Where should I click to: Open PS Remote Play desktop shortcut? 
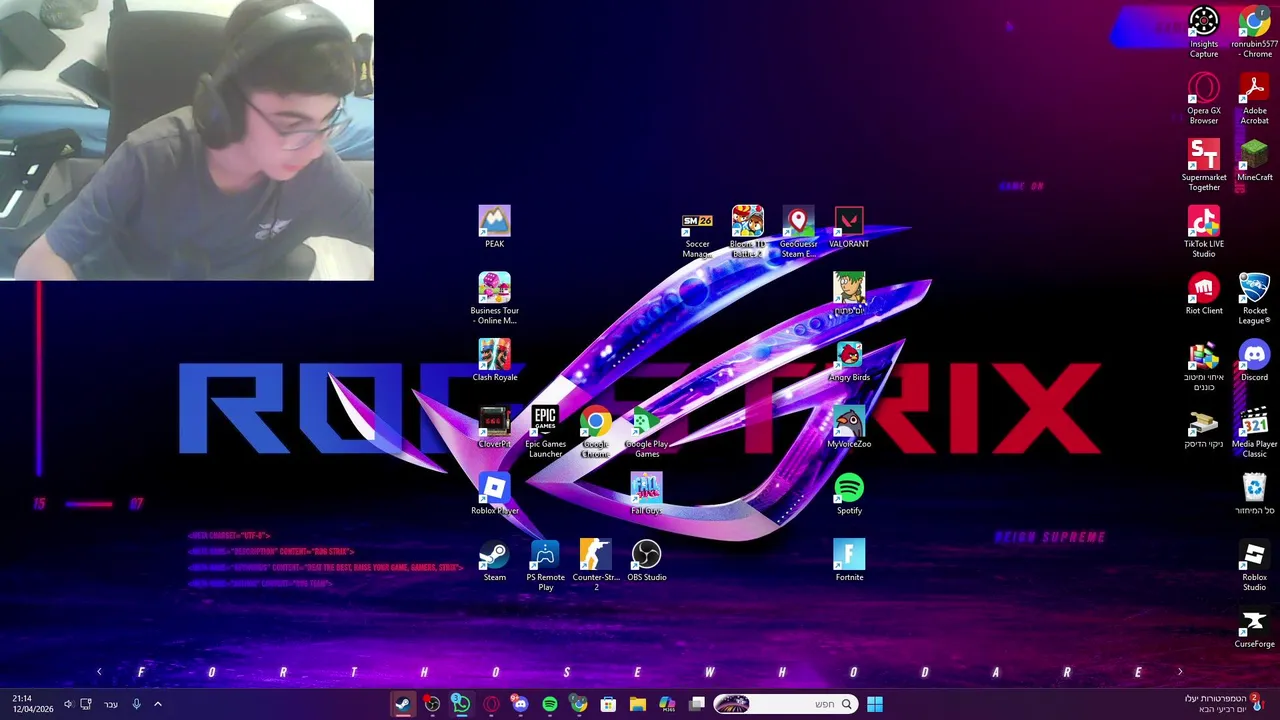(x=545, y=565)
